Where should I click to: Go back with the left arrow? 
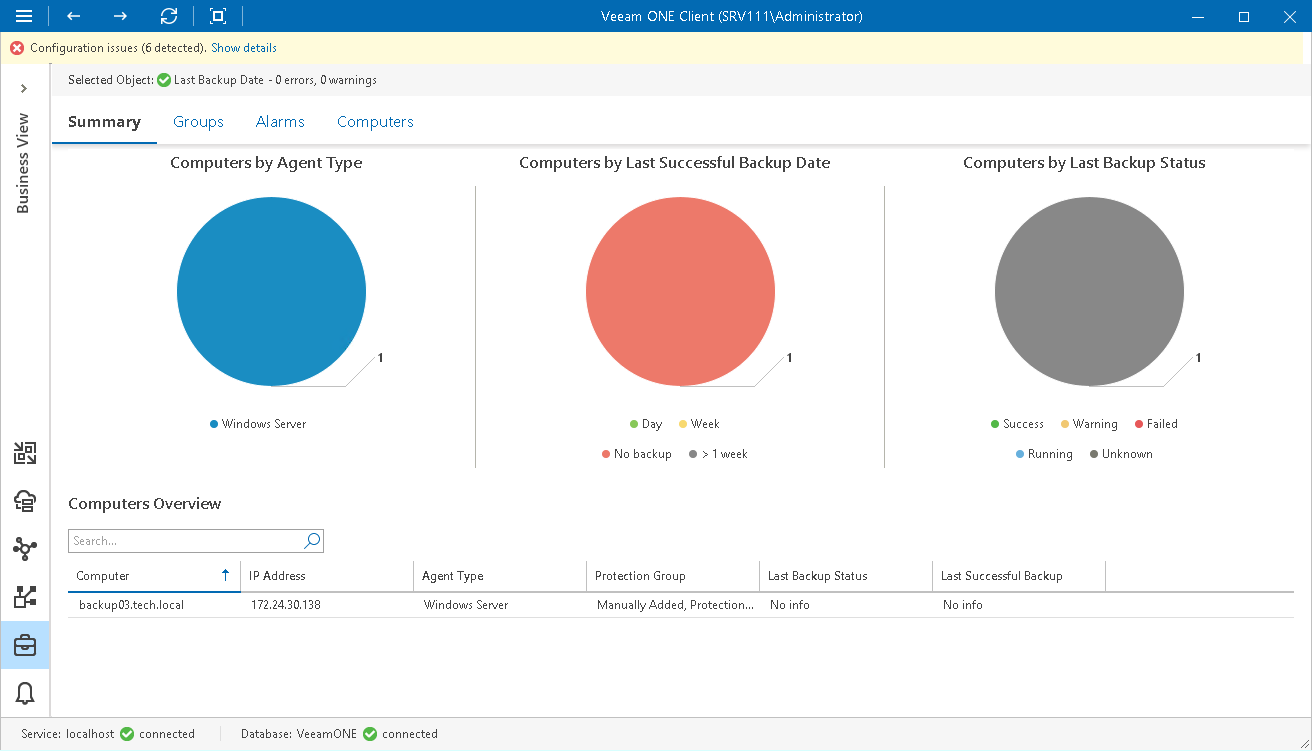point(73,16)
